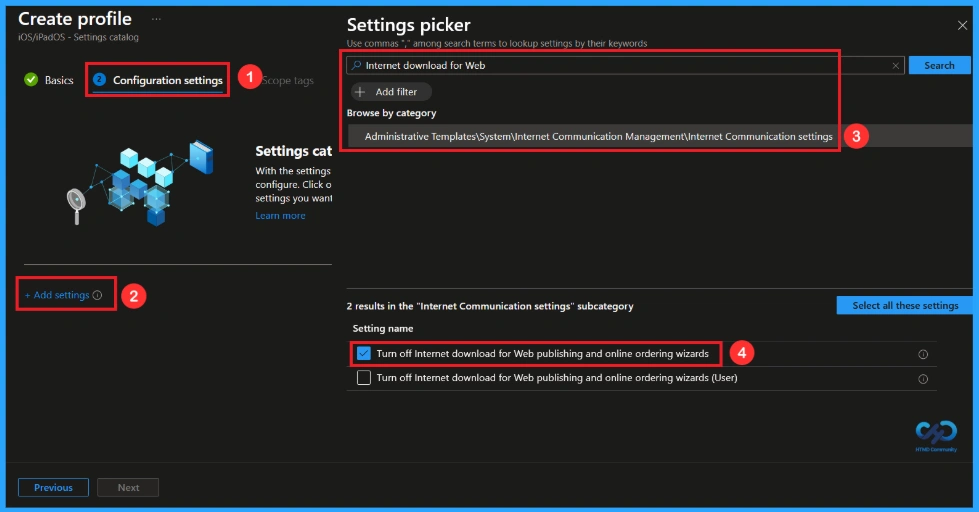The image size is (979, 512).
Task: Click the Settings picker heading
Action: 408,25
